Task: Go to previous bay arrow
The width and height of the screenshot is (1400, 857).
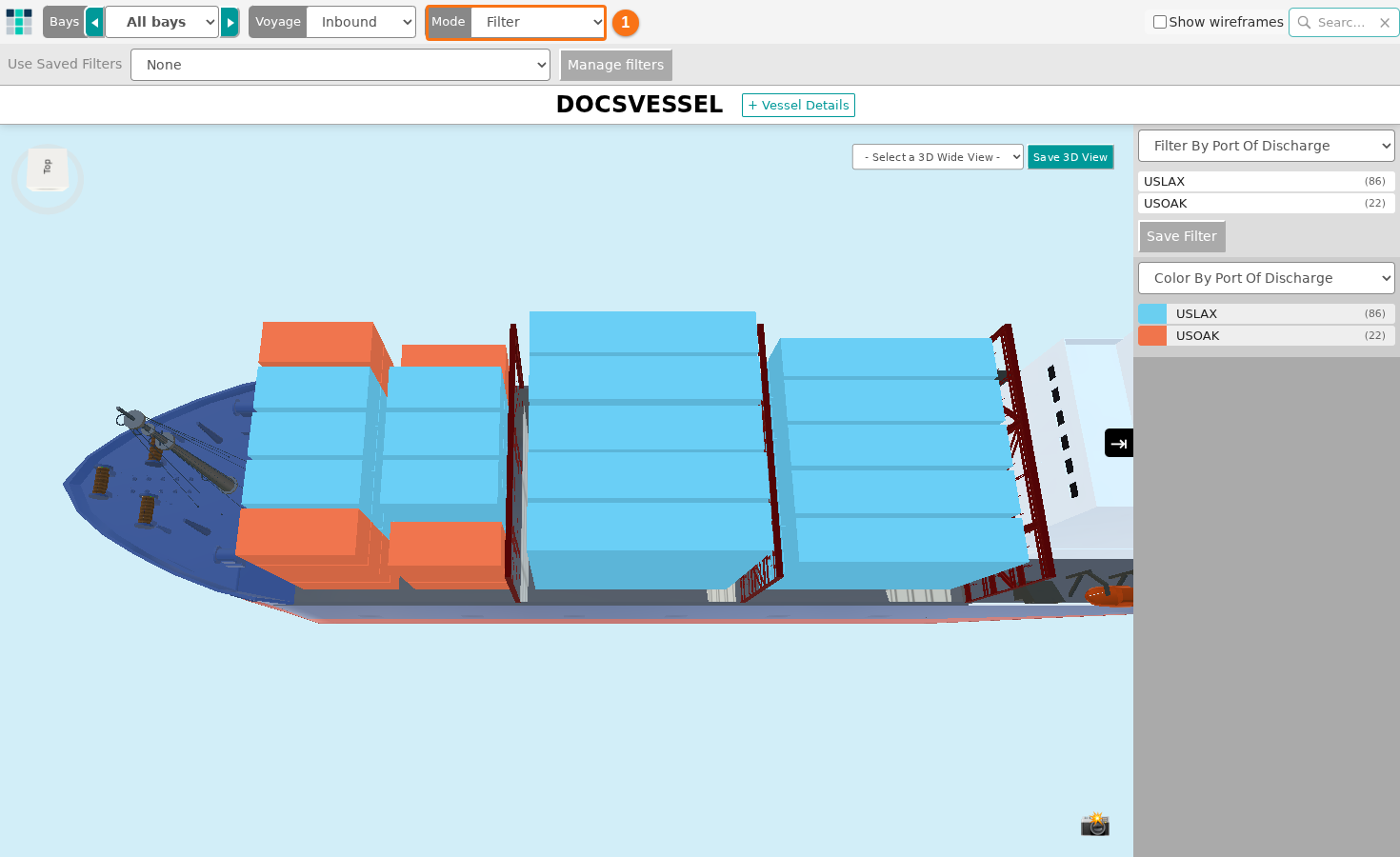Action: [x=94, y=22]
